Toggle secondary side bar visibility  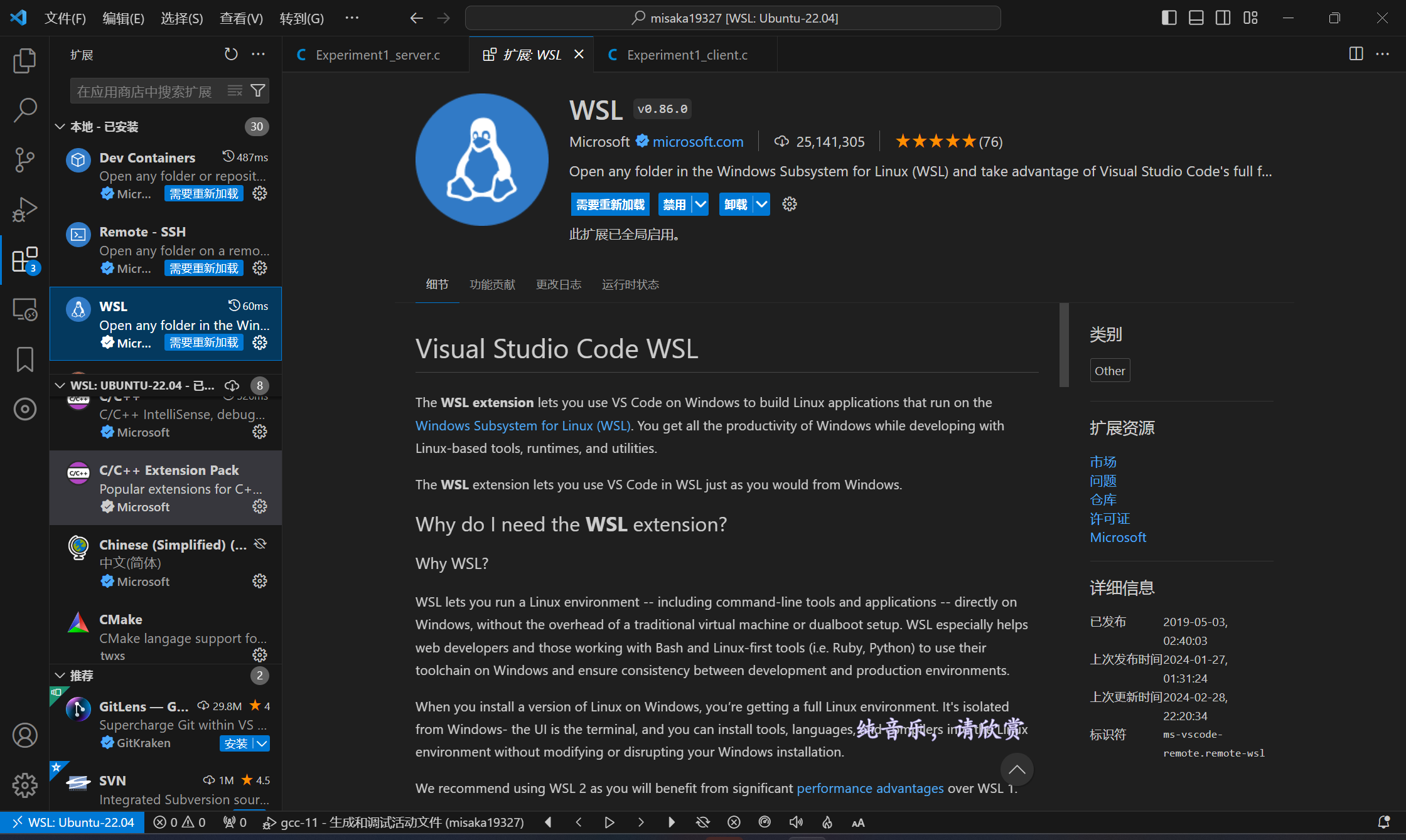[x=1223, y=18]
